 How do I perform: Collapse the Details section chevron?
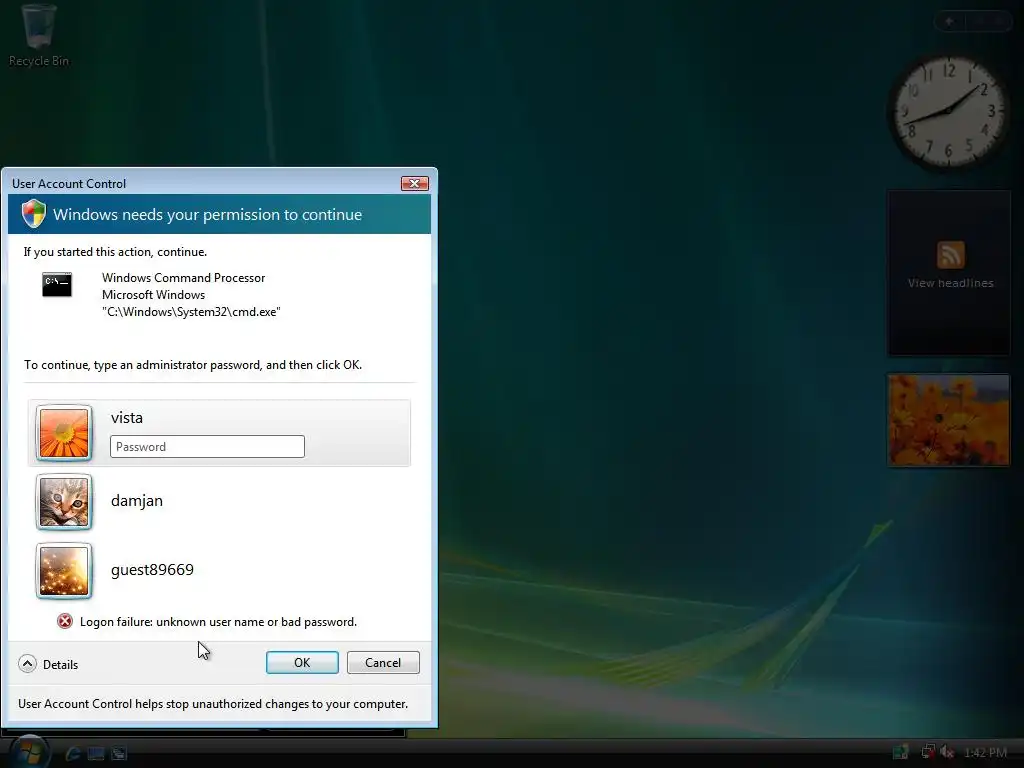click(27, 664)
